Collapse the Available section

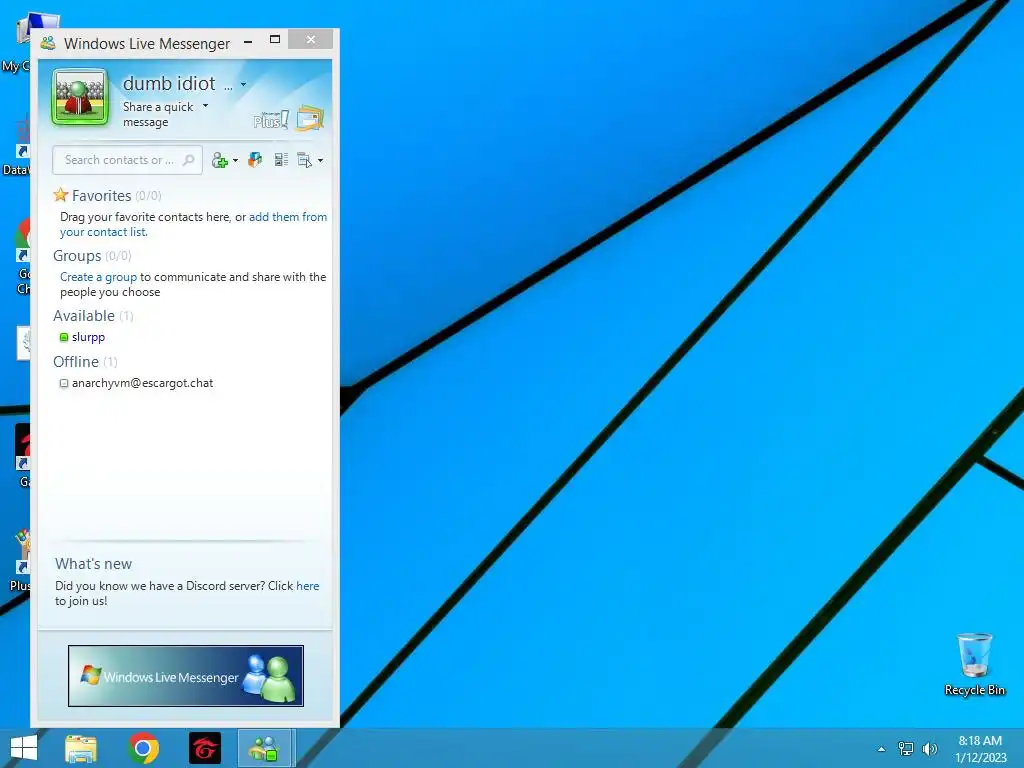point(84,316)
